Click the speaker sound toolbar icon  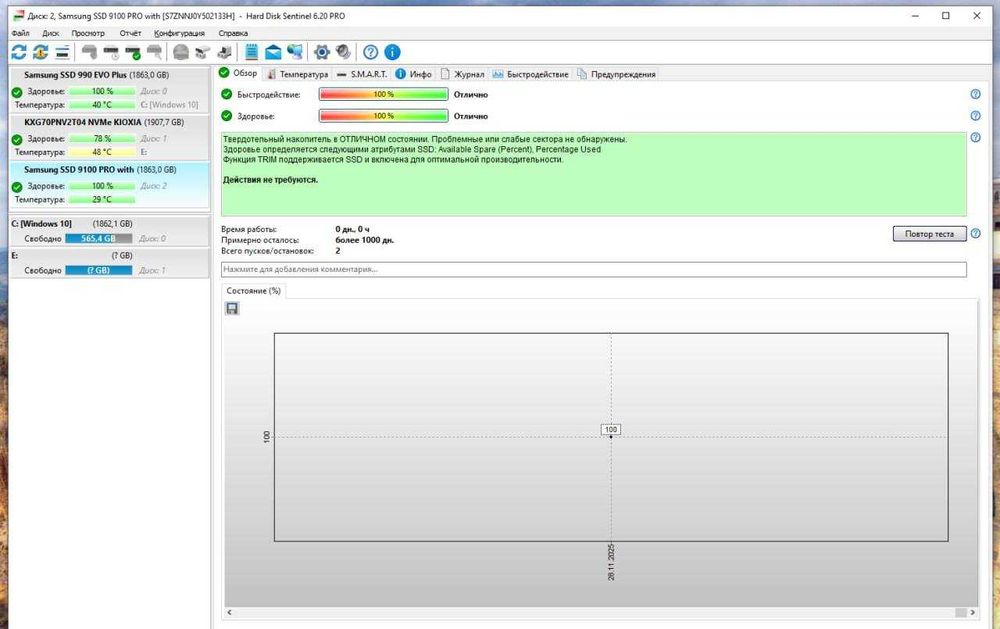point(344,52)
